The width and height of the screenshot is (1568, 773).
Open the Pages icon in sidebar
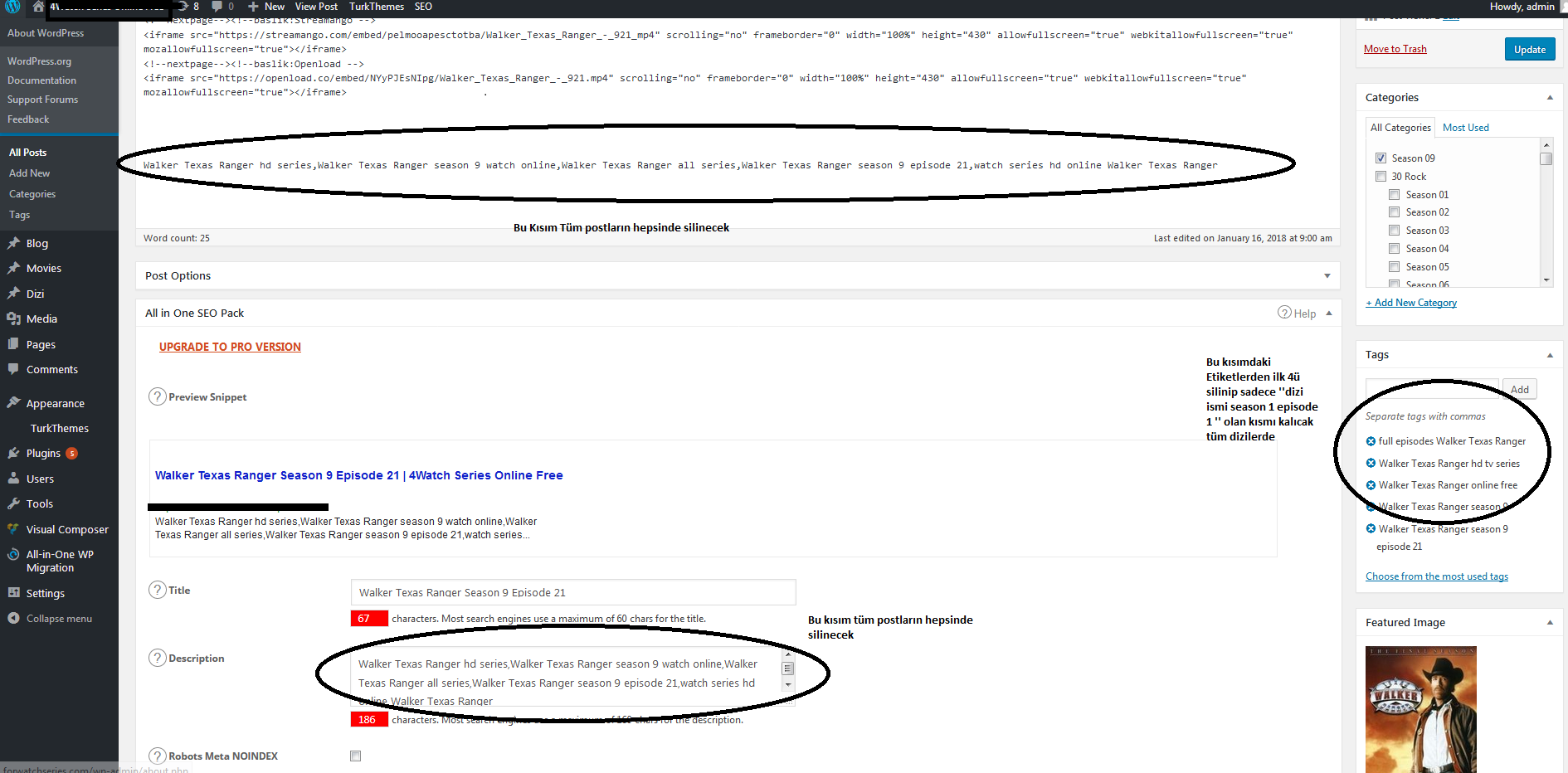pos(13,344)
